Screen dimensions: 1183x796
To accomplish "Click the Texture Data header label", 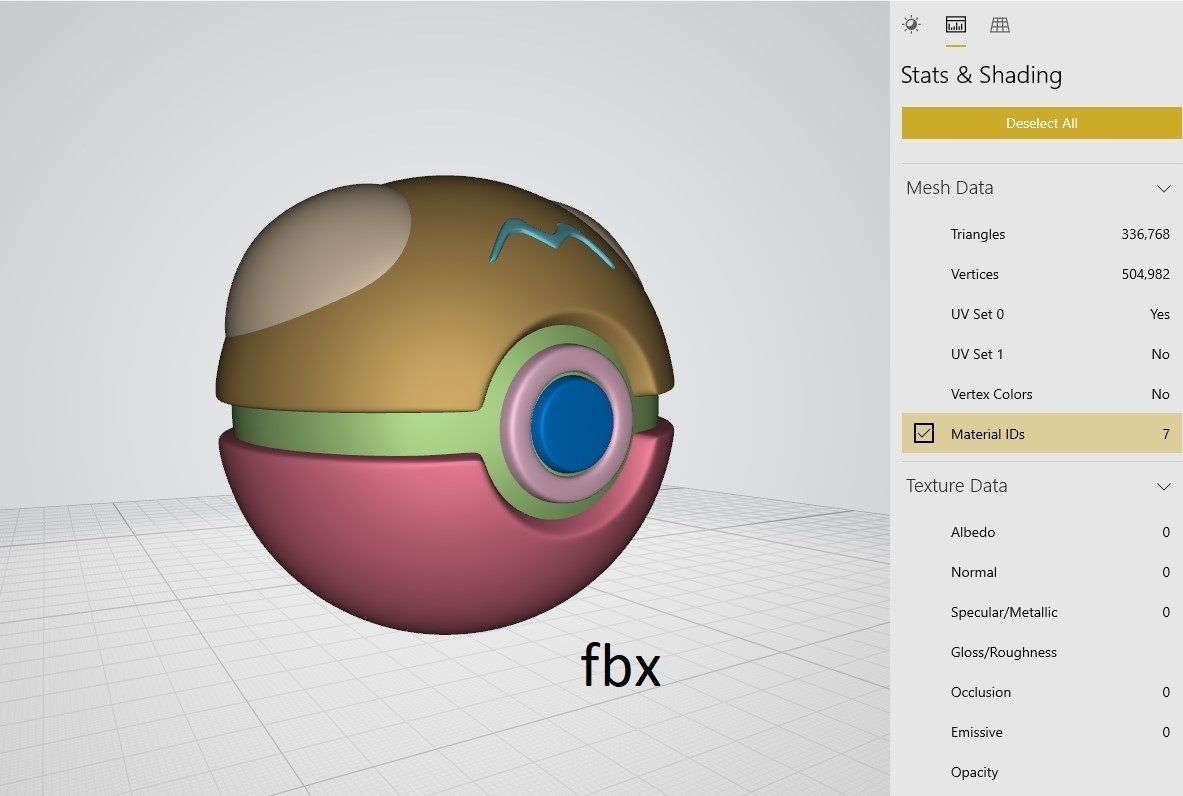I will pos(956,486).
